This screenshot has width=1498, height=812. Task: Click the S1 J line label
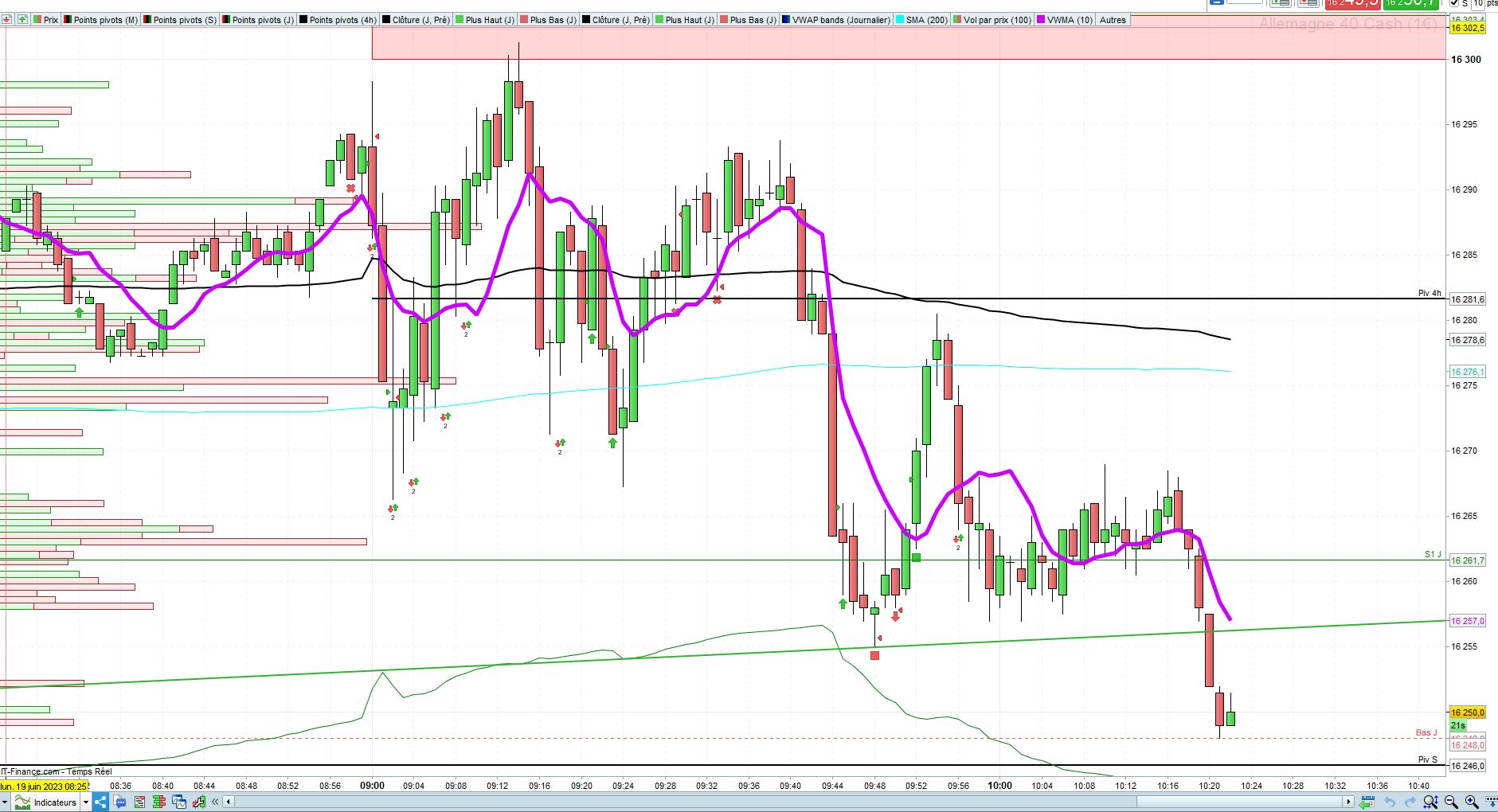pos(1433,554)
